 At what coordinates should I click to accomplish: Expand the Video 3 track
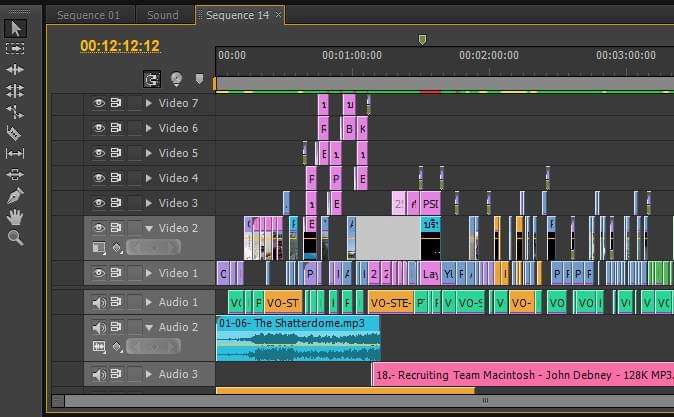tap(149, 203)
